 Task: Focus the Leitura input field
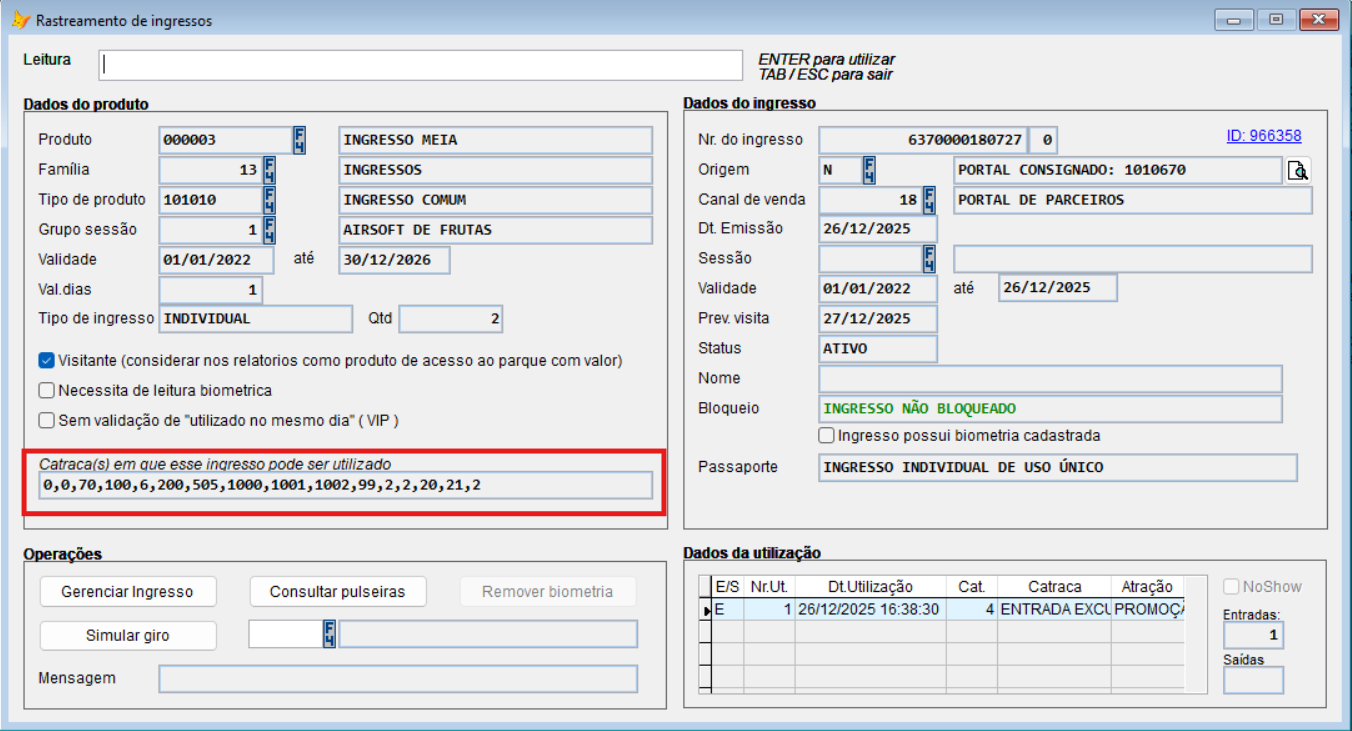(420, 65)
